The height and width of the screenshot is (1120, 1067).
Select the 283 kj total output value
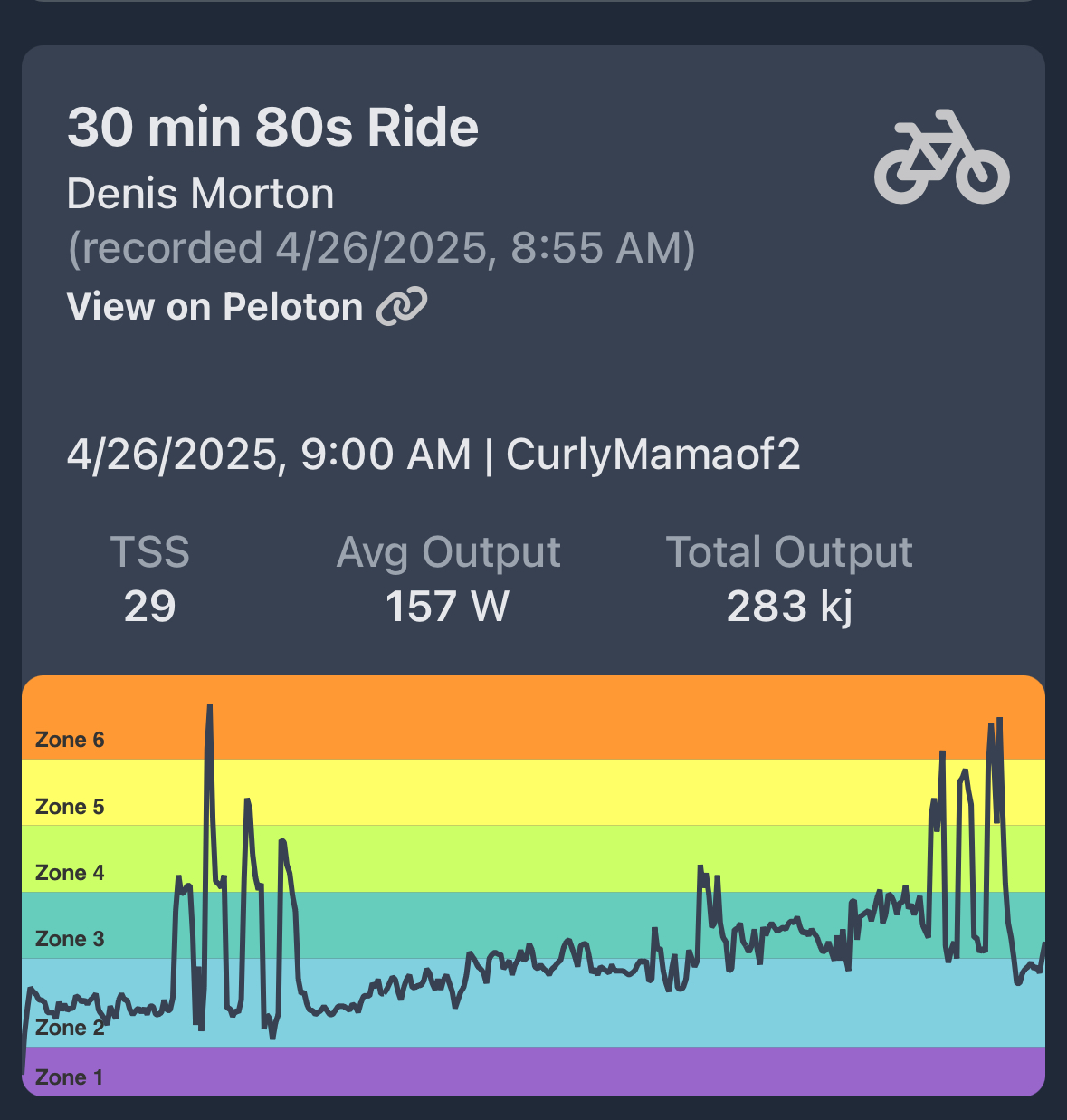(x=789, y=606)
